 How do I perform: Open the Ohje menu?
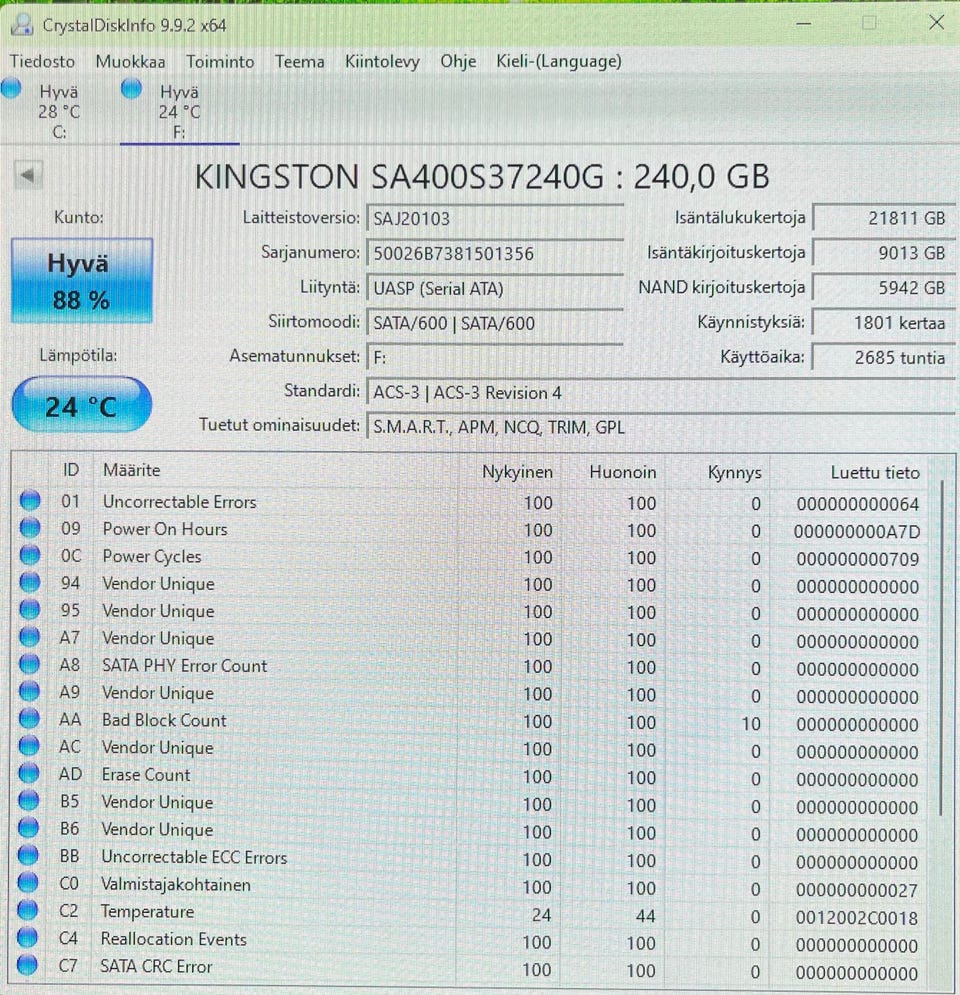point(458,62)
